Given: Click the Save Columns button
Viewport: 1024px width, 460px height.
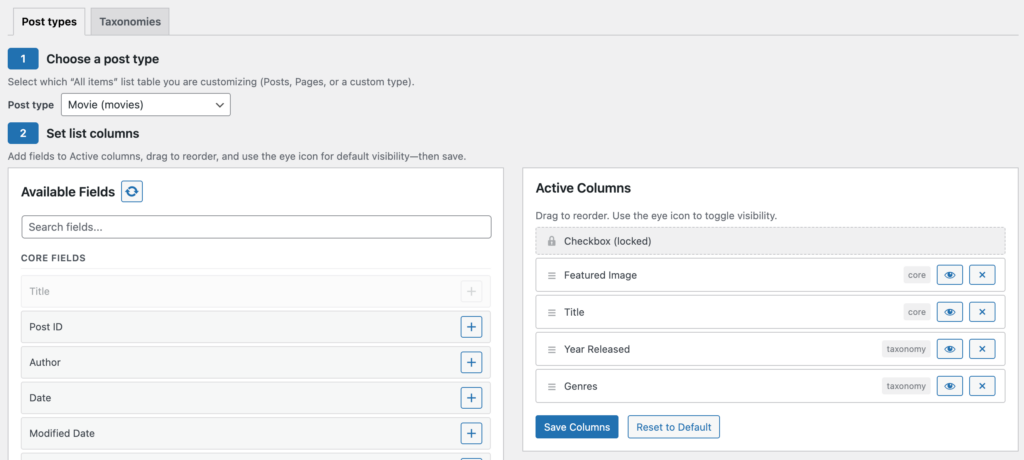Looking at the screenshot, I should point(577,427).
